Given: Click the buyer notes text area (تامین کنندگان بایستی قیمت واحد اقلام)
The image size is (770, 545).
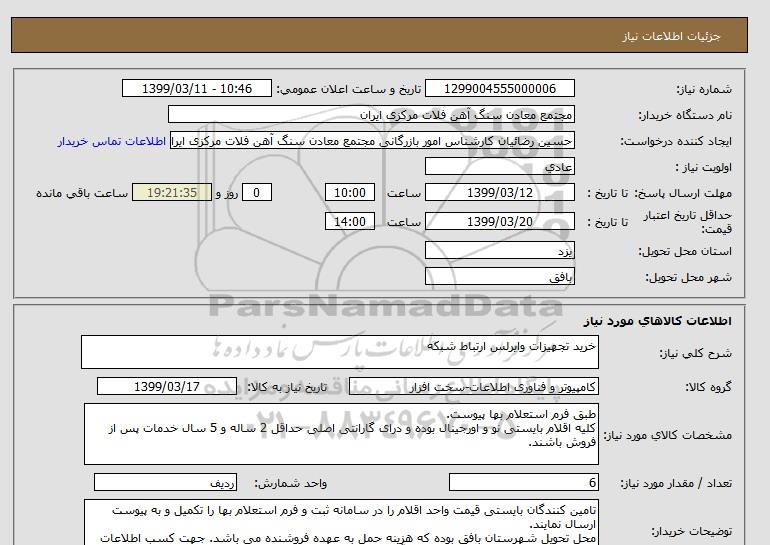Looking at the screenshot, I should (341, 522).
